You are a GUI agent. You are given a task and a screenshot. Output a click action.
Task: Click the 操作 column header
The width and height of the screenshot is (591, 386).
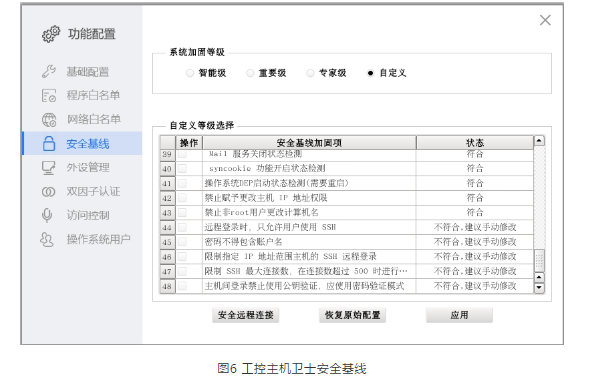[x=189, y=143]
